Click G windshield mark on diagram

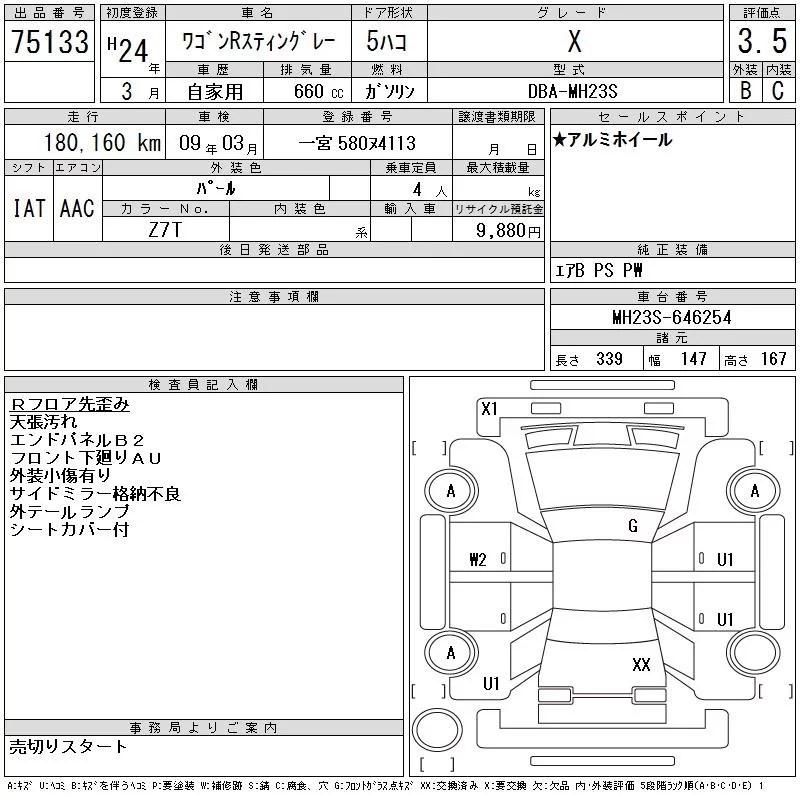pyautogui.click(x=633, y=526)
